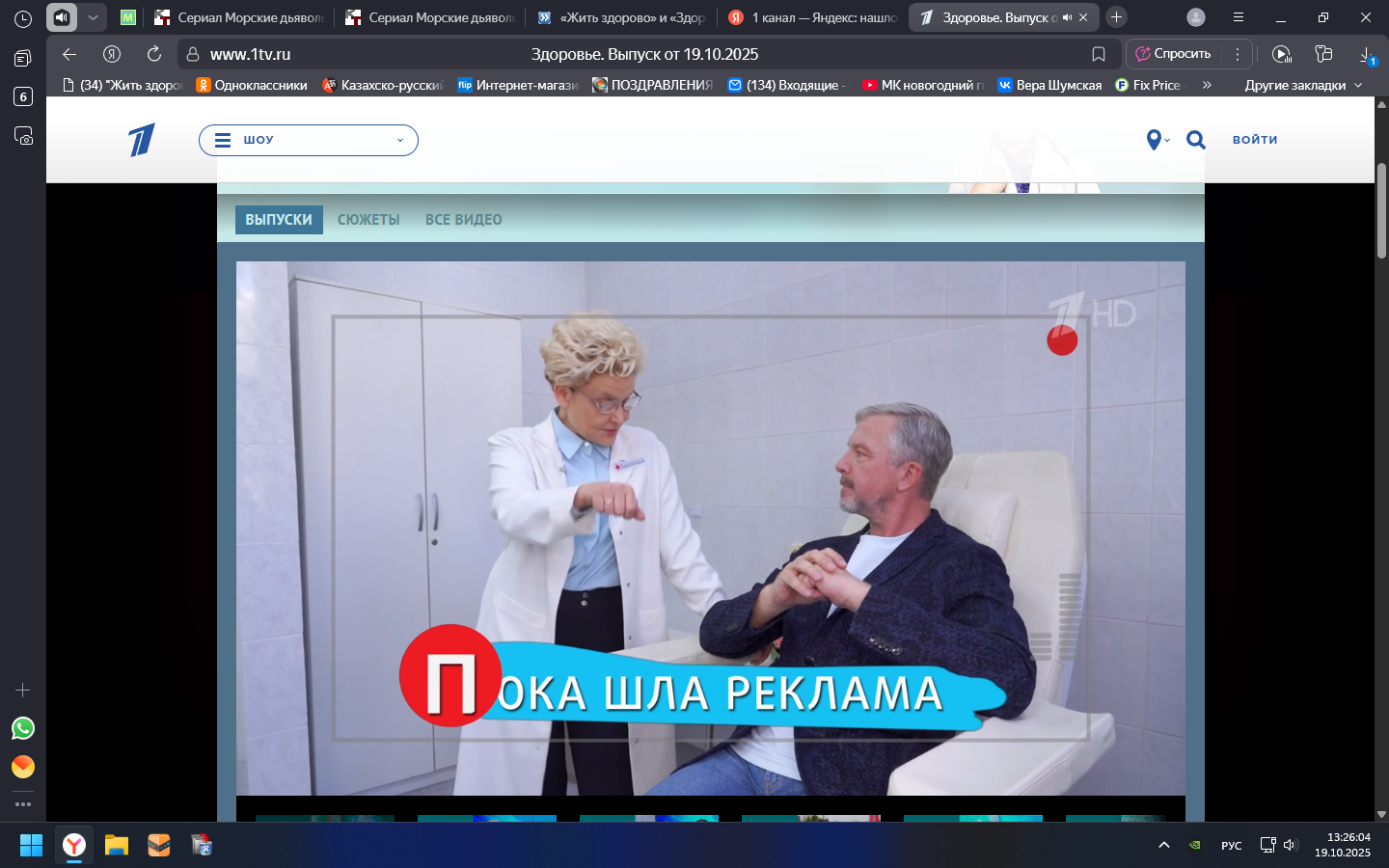Expand Другие закладки bookmarks folder
This screenshot has width=1389, height=868.
tap(1302, 85)
